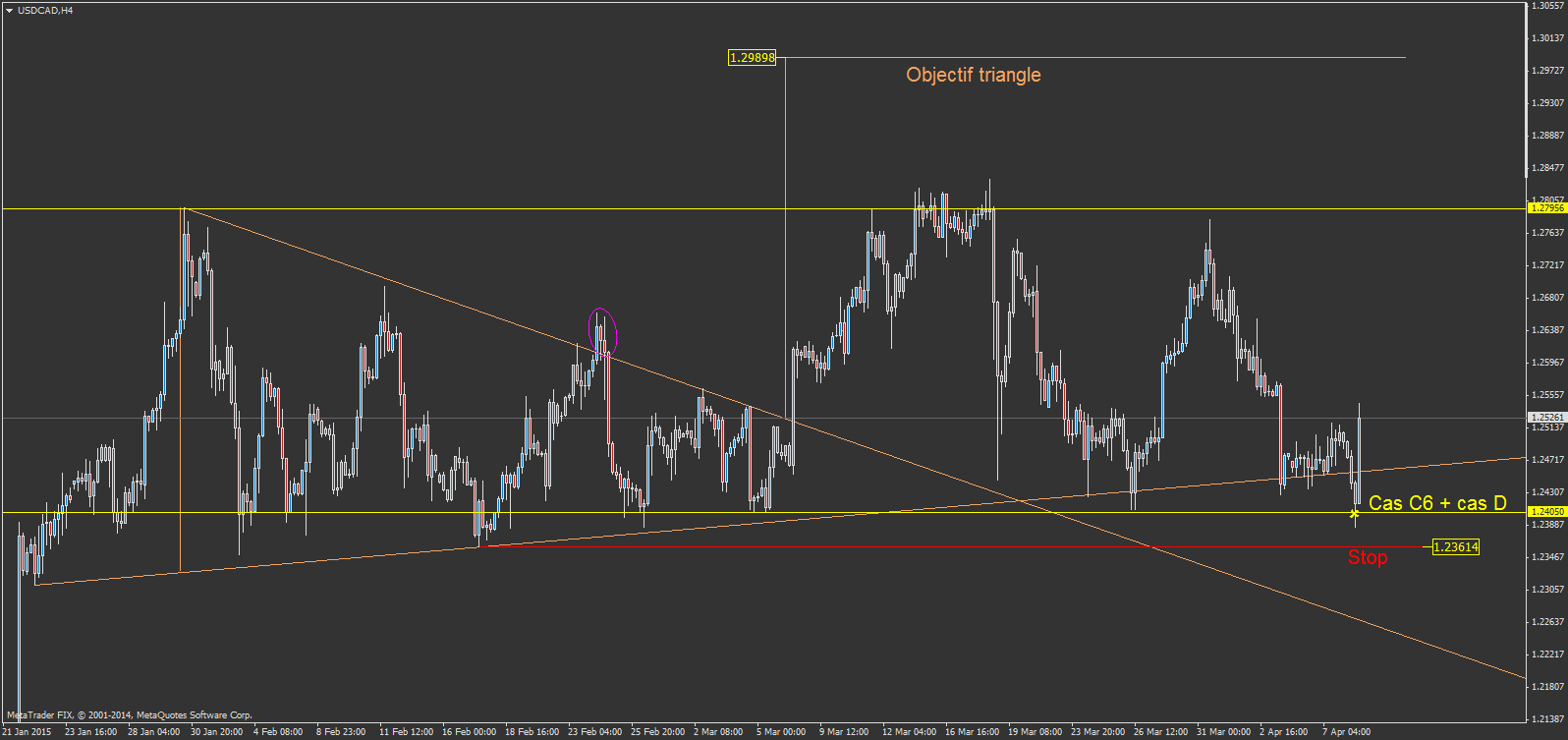Image resolution: width=1568 pixels, height=740 pixels.
Task: Click the "30 Jan 20:00" time axis label
Action: tap(216, 732)
